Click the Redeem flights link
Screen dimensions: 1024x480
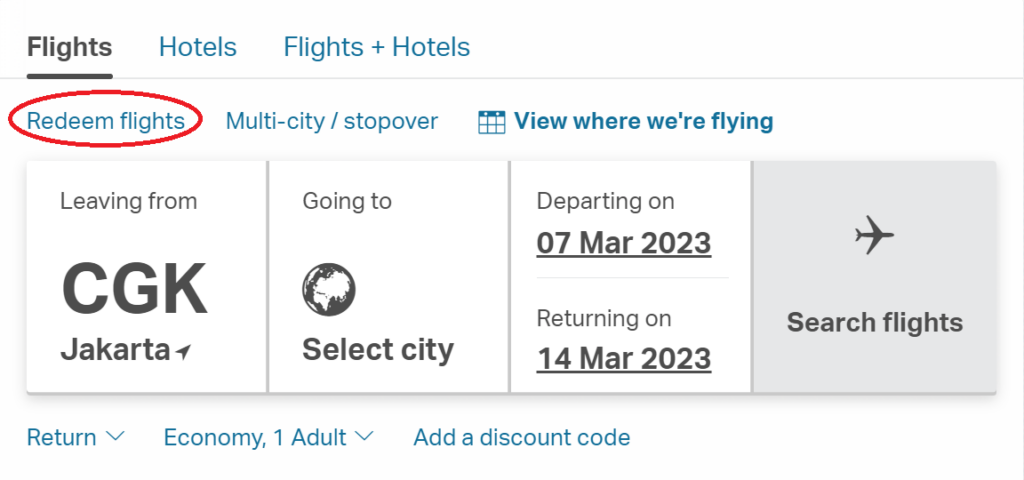pyautogui.click(x=106, y=121)
